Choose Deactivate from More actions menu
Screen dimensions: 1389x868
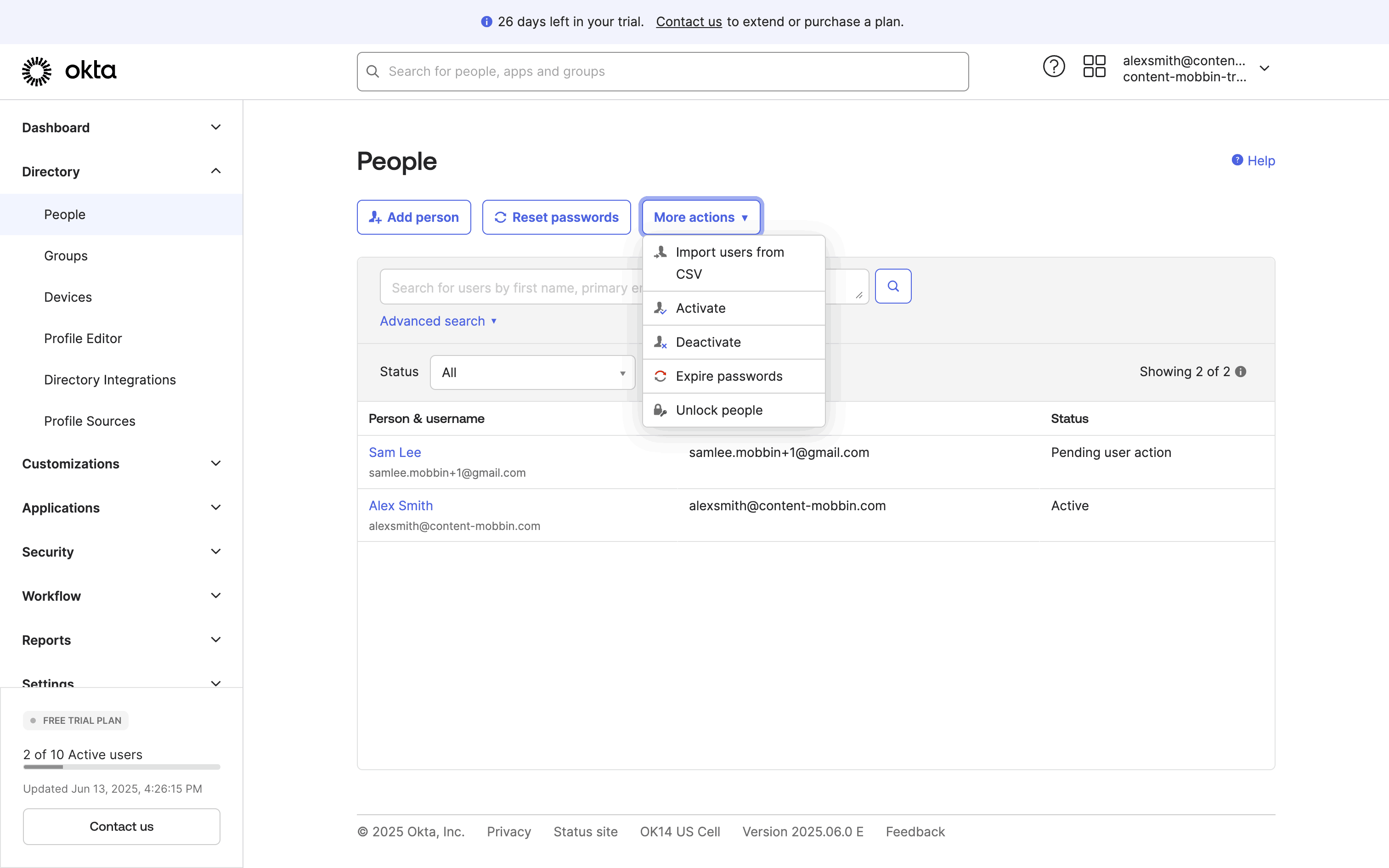[708, 342]
